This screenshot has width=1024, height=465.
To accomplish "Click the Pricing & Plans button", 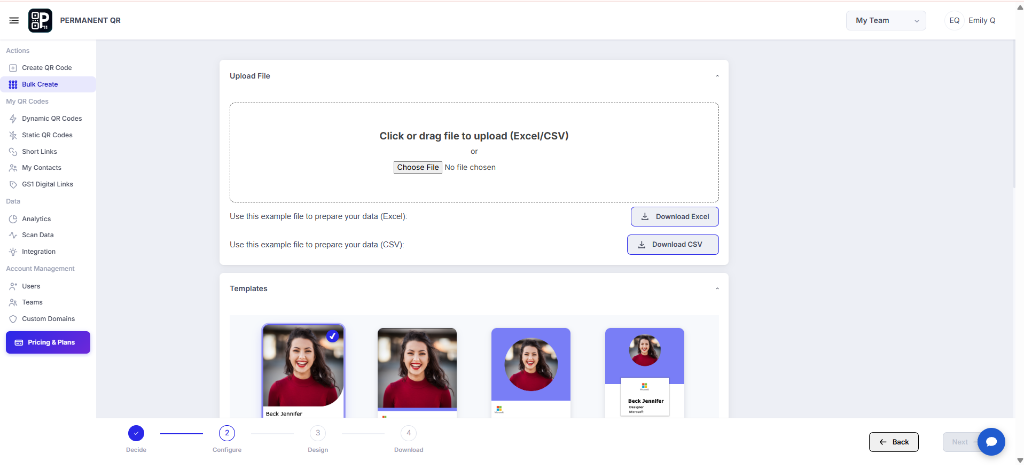I will (48, 342).
